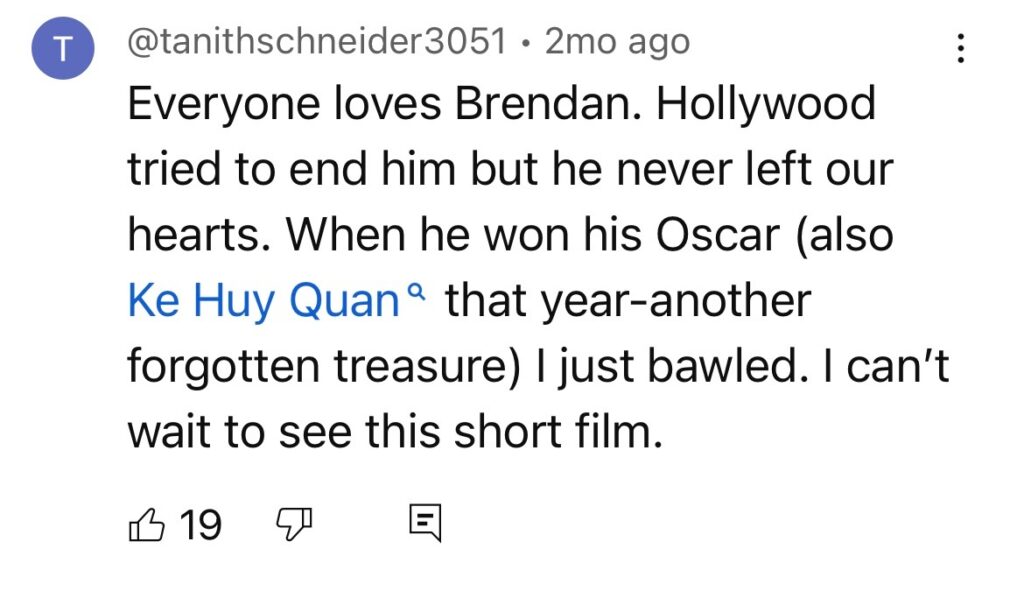Image resolution: width=1024 pixels, height=591 pixels.
Task: Click the like count "19"
Action: click(200, 524)
